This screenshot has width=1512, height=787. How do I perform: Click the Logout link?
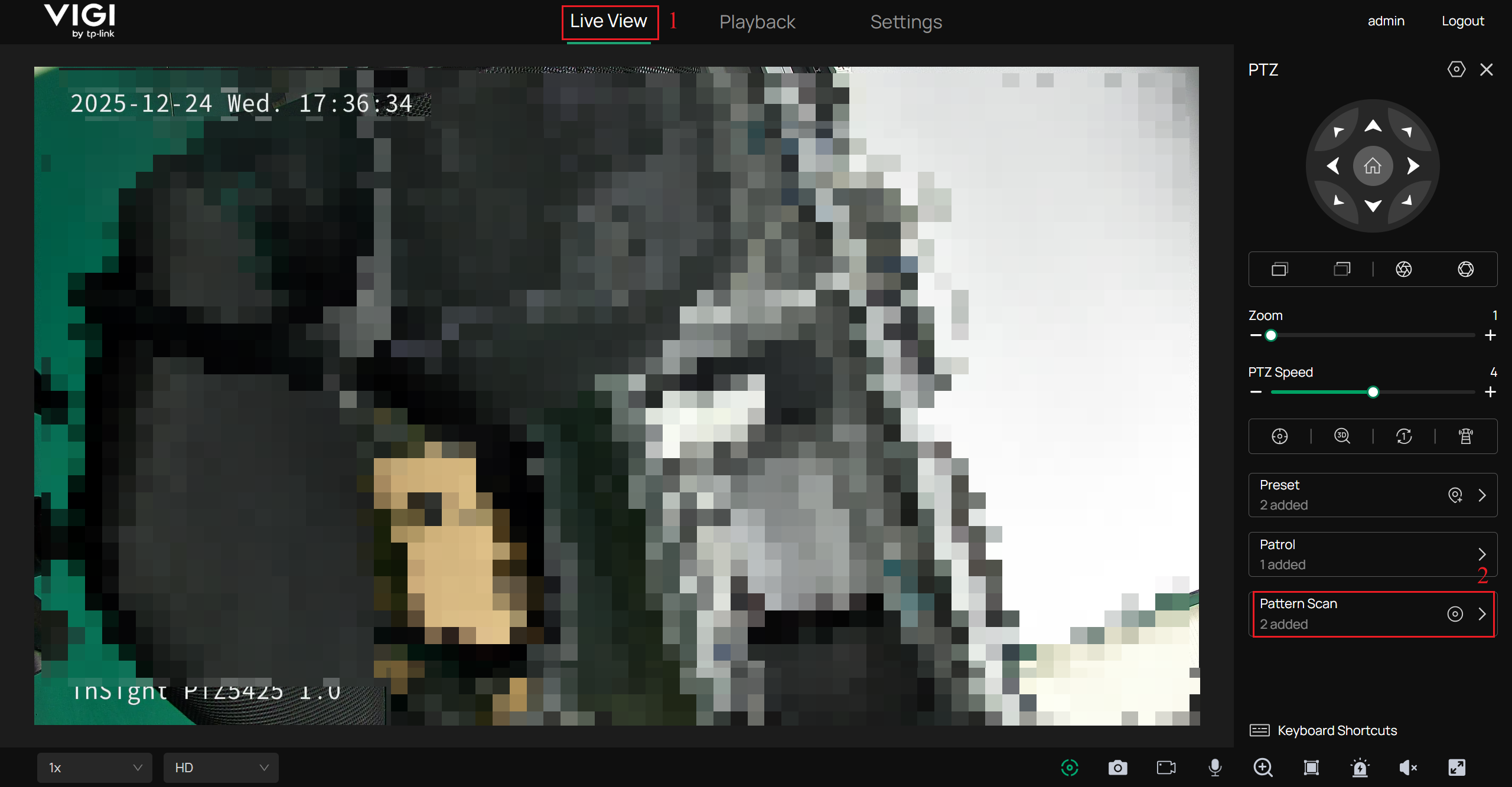click(1462, 21)
